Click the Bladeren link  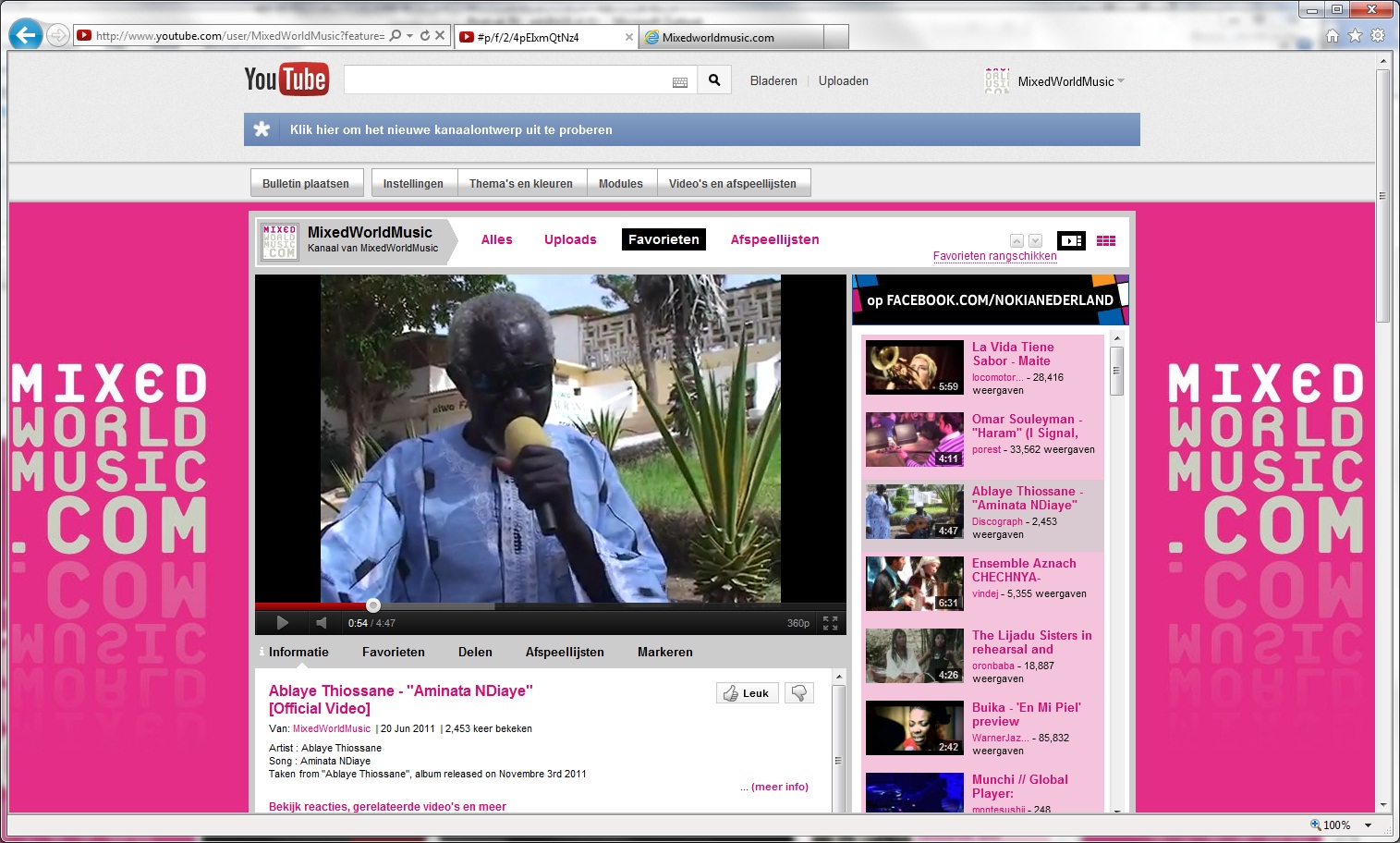click(773, 81)
